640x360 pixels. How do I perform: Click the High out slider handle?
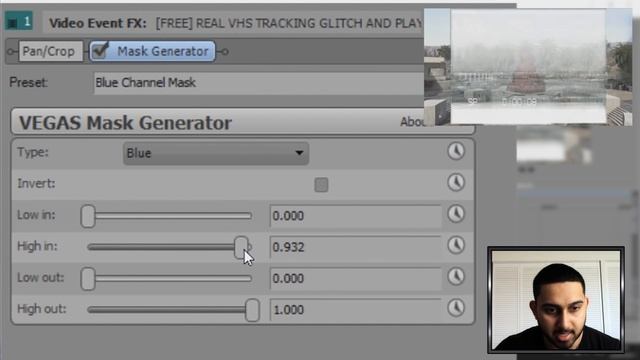point(252,310)
